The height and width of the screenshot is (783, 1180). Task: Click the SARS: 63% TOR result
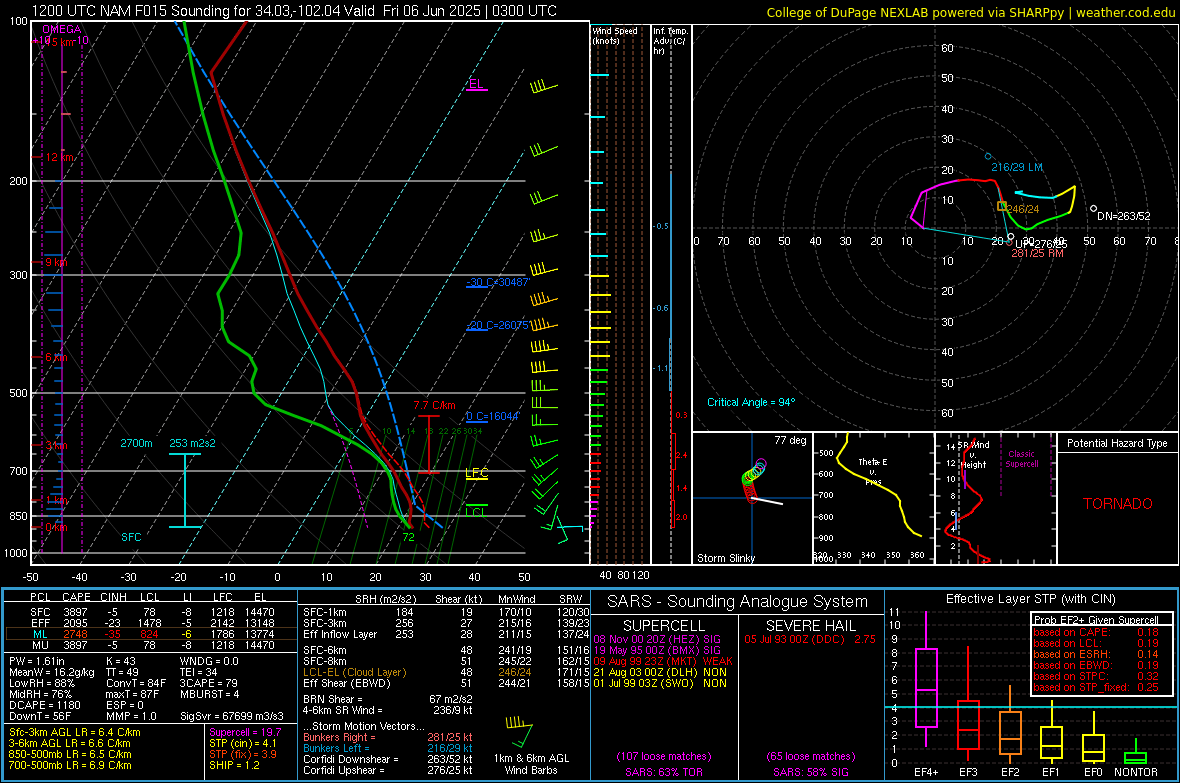pos(664,772)
